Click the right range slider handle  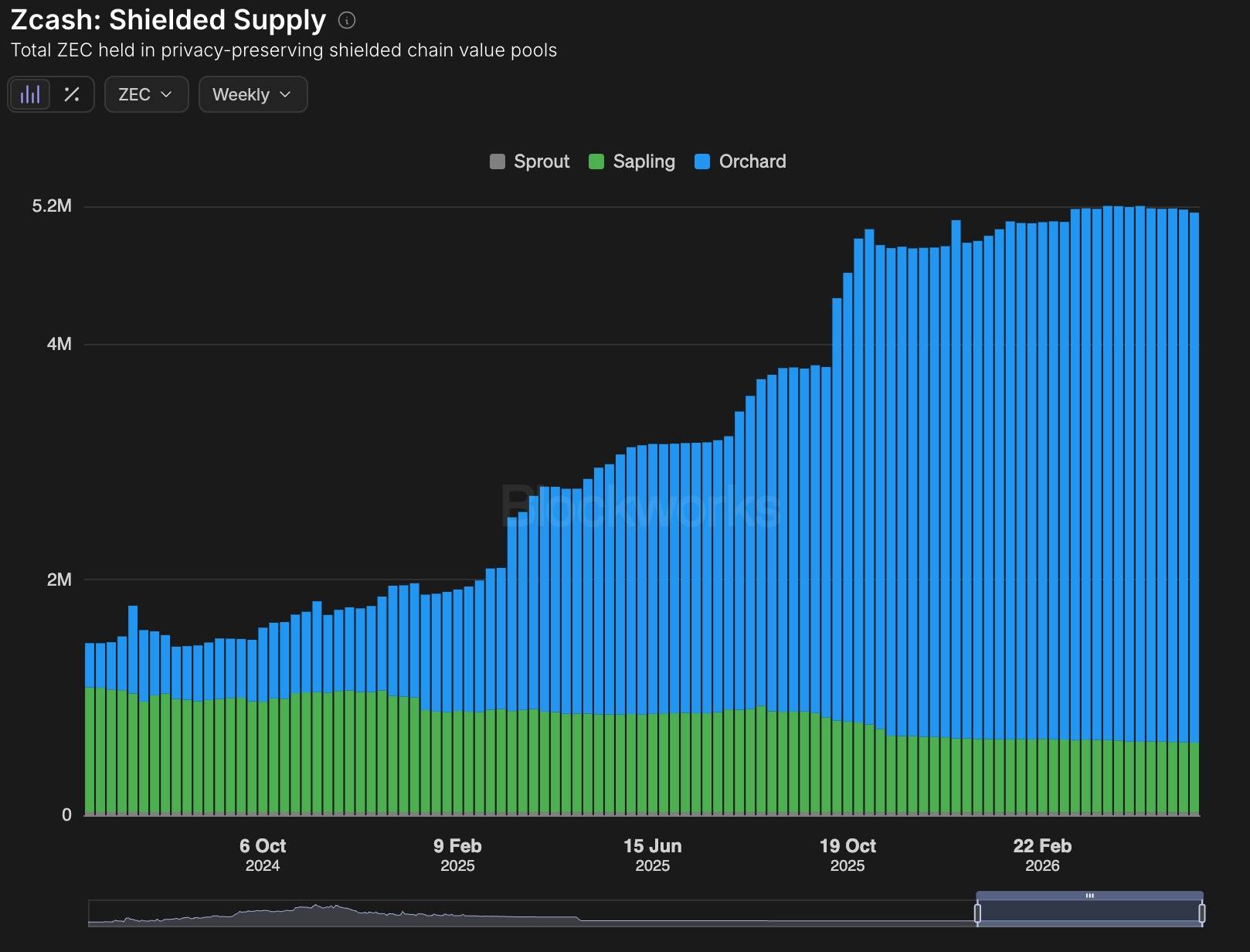(x=1202, y=913)
